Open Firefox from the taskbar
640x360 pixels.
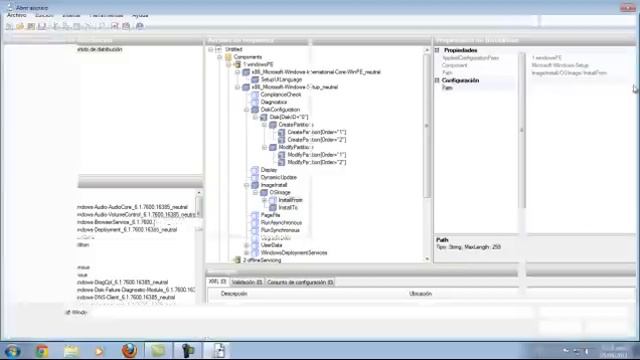tap(129, 351)
